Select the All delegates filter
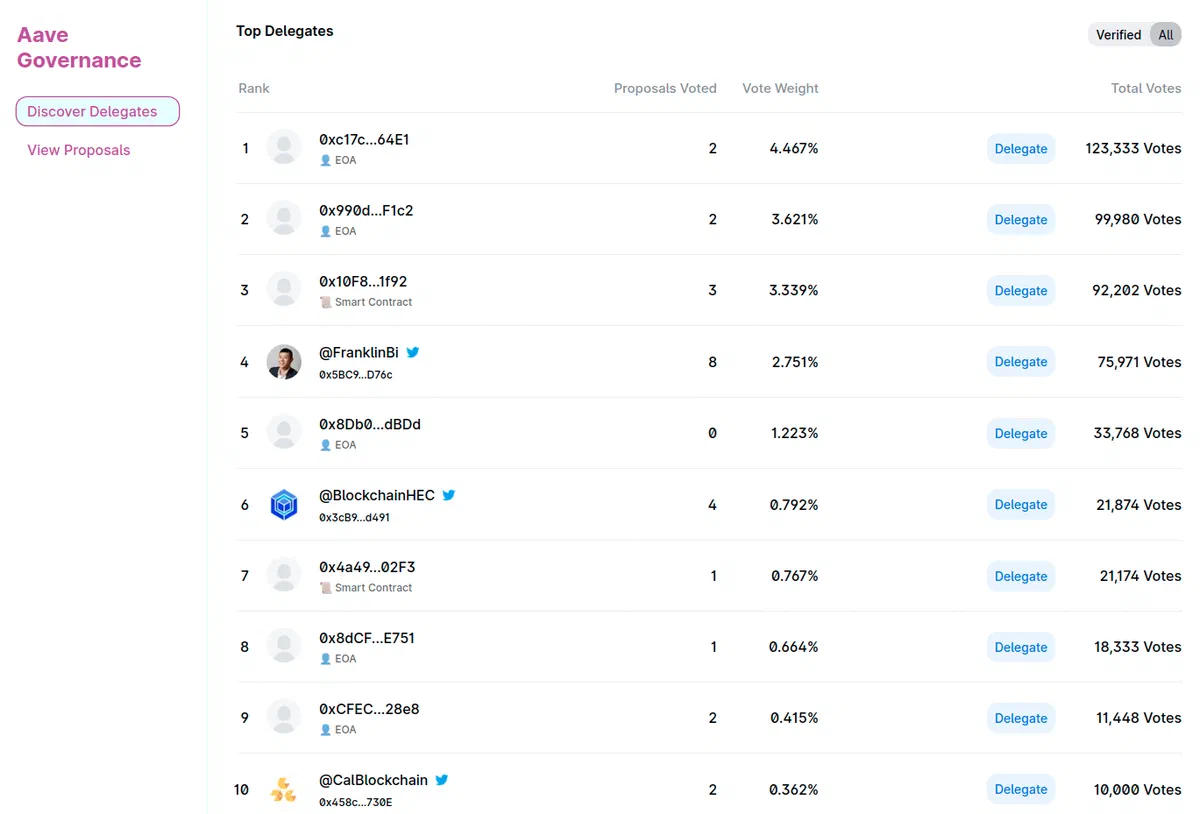 tap(1166, 35)
